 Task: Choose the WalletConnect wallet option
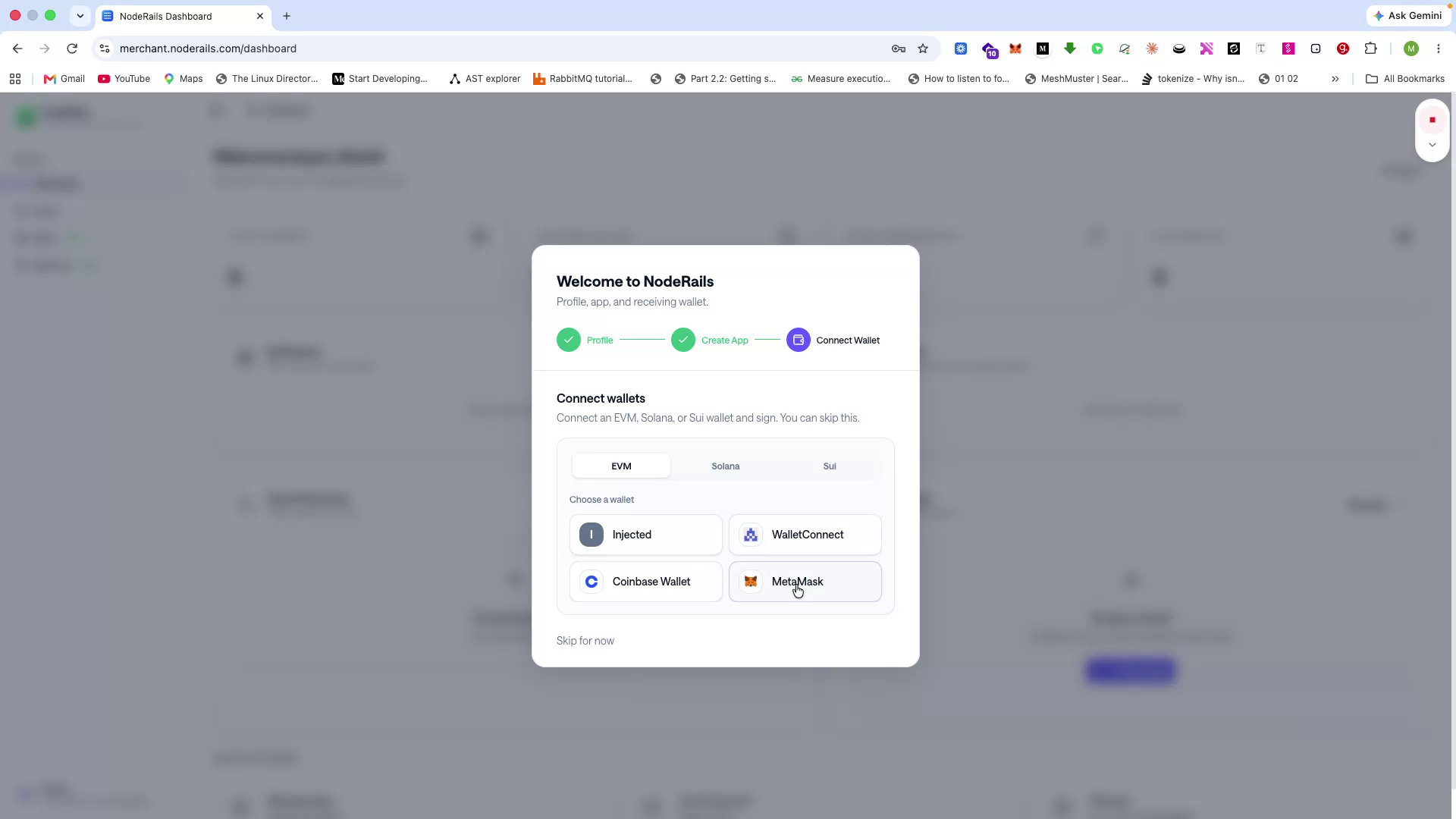coord(805,535)
